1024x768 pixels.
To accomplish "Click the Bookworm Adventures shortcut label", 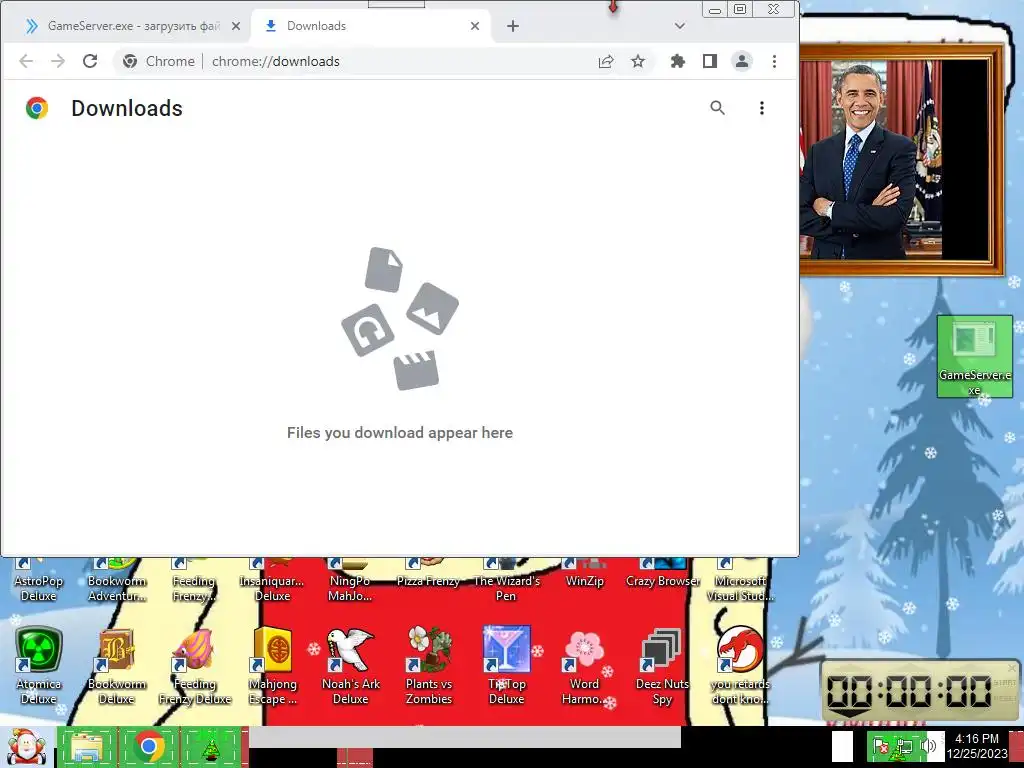I will coord(117,588).
